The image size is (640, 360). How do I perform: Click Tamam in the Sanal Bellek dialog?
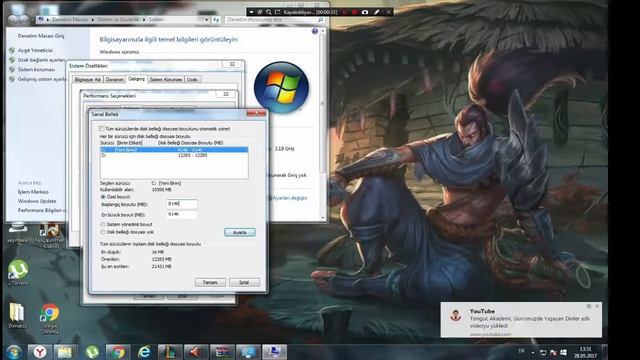[x=210, y=282]
